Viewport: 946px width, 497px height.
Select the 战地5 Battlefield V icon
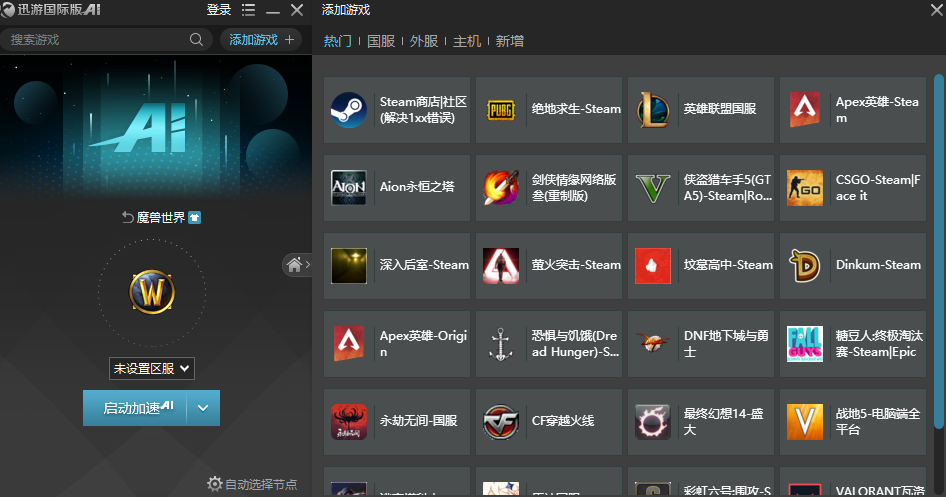coord(805,421)
